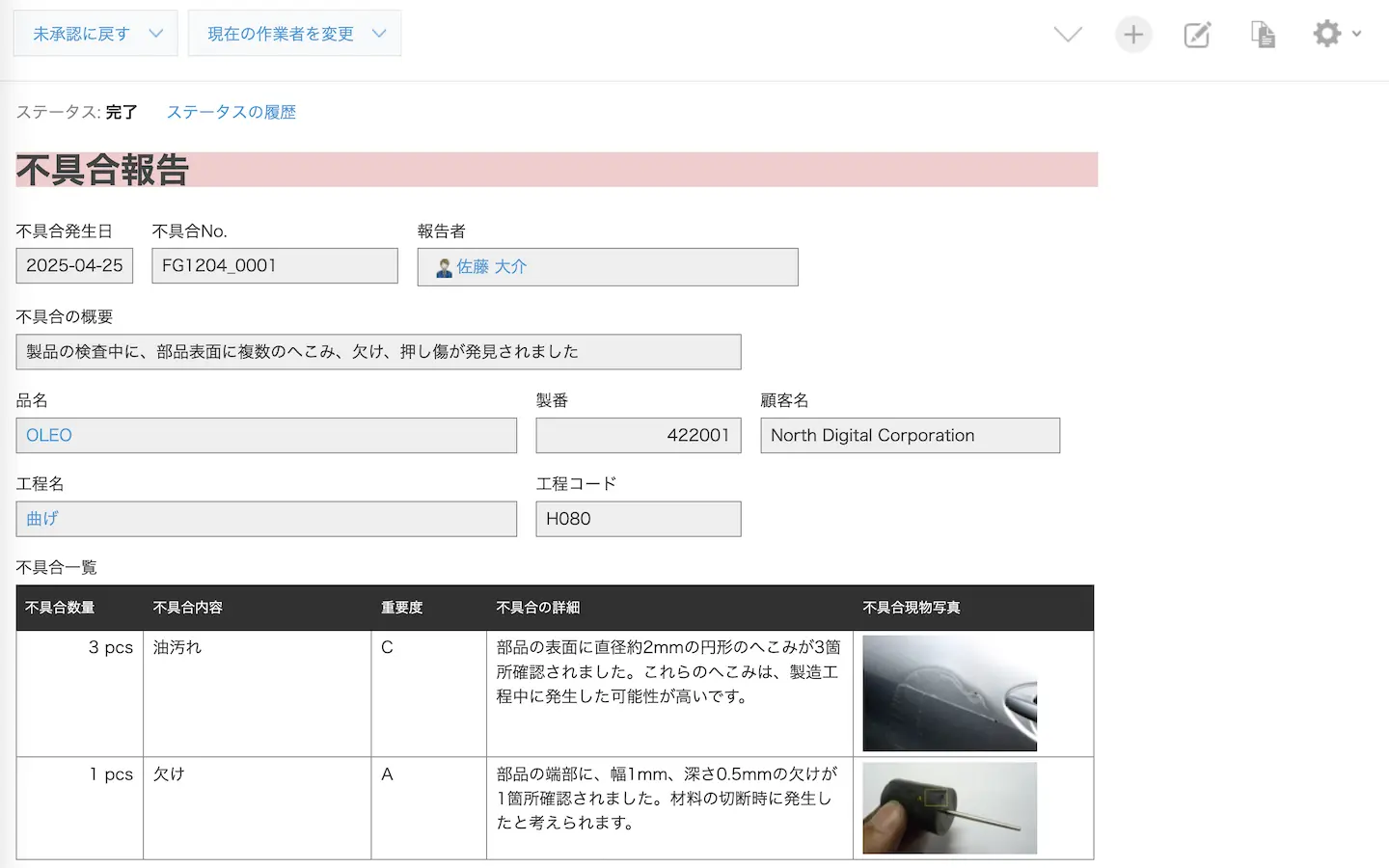Open the ステータスの履歴 link
The height and width of the screenshot is (868, 1389).
(x=231, y=112)
